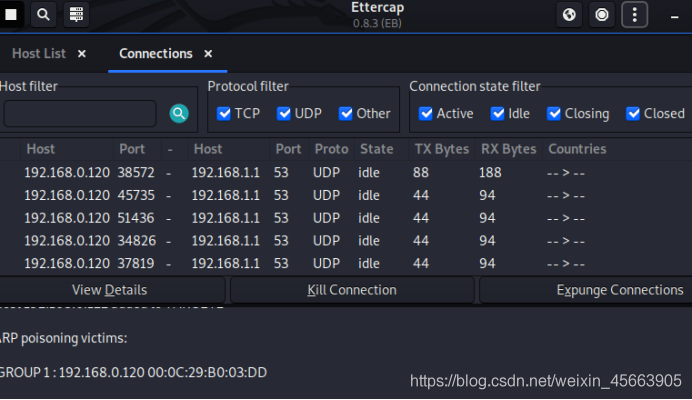Apply host filter with teal search icon
The image size is (692, 400).
179,113
